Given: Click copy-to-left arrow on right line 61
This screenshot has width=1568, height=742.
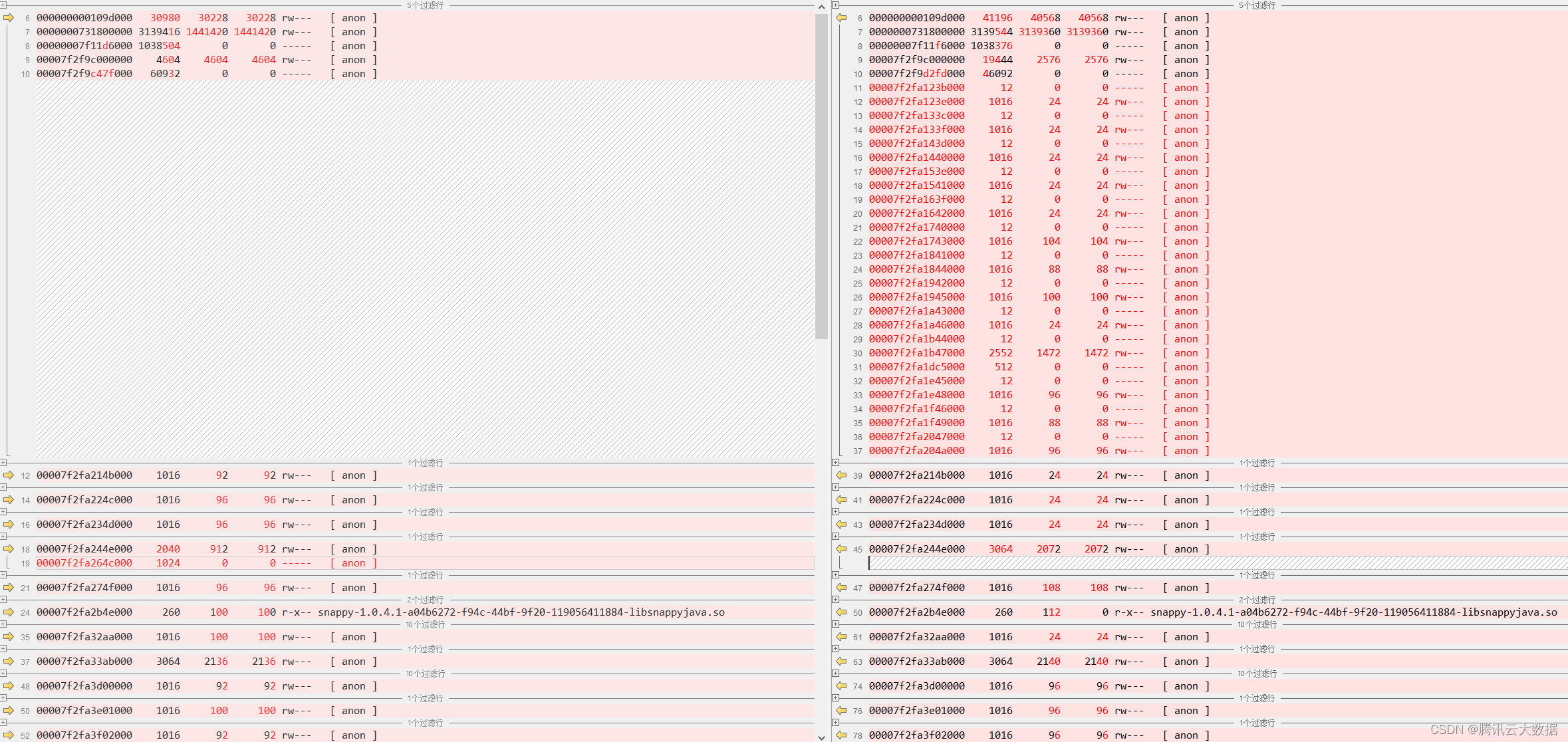Looking at the screenshot, I should pos(841,637).
